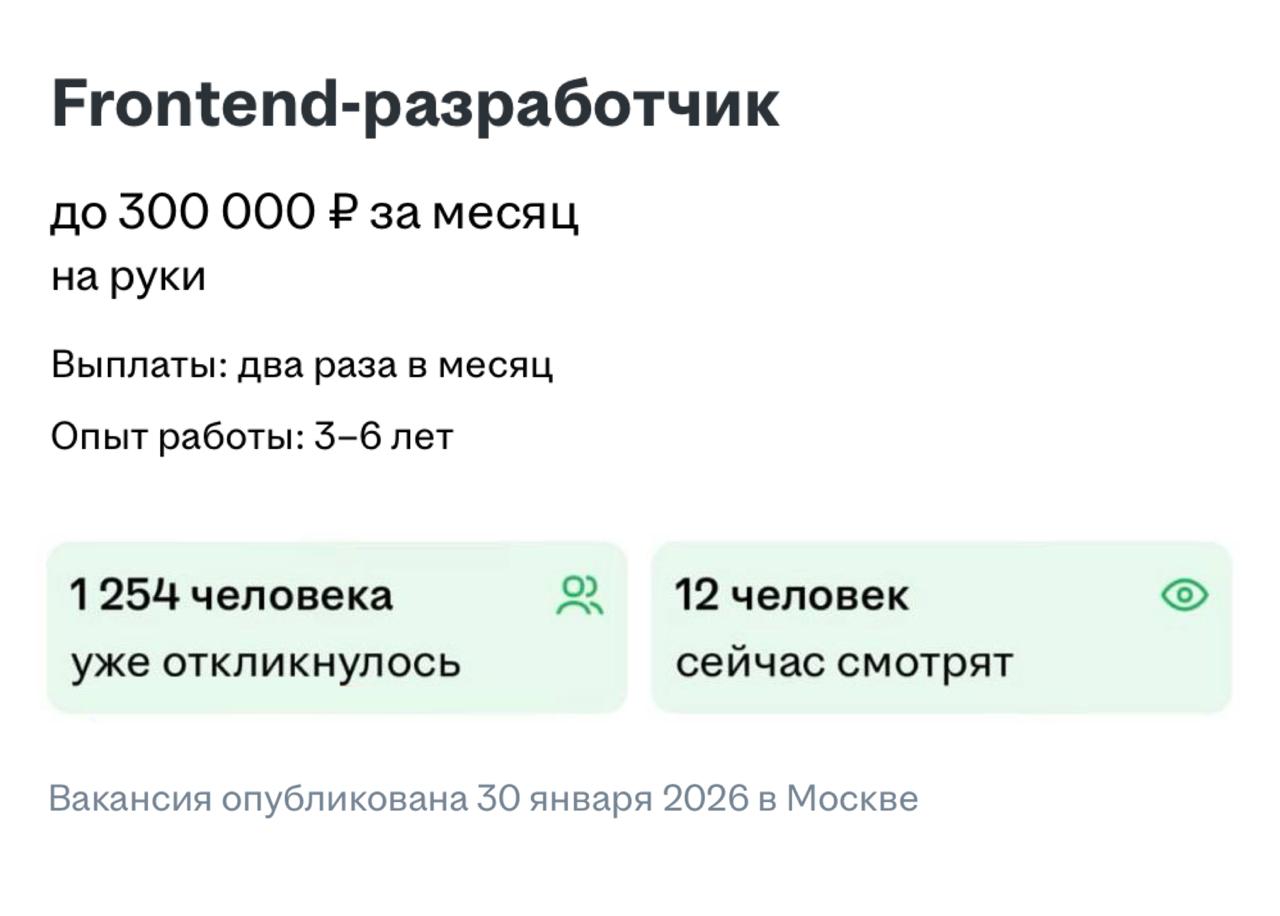The image size is (1280, 916).
Task: Click the 12 человек count text
Action: 792,596
